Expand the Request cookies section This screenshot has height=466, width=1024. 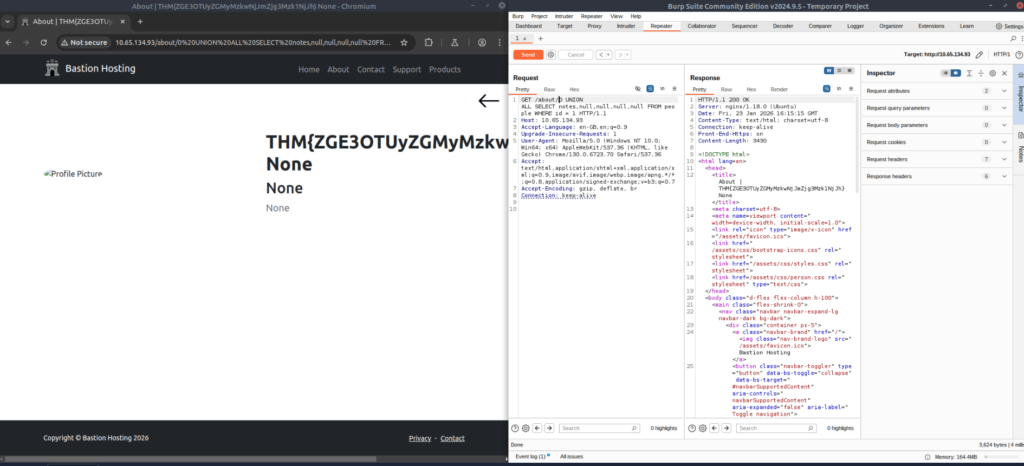tap(936, 142)
